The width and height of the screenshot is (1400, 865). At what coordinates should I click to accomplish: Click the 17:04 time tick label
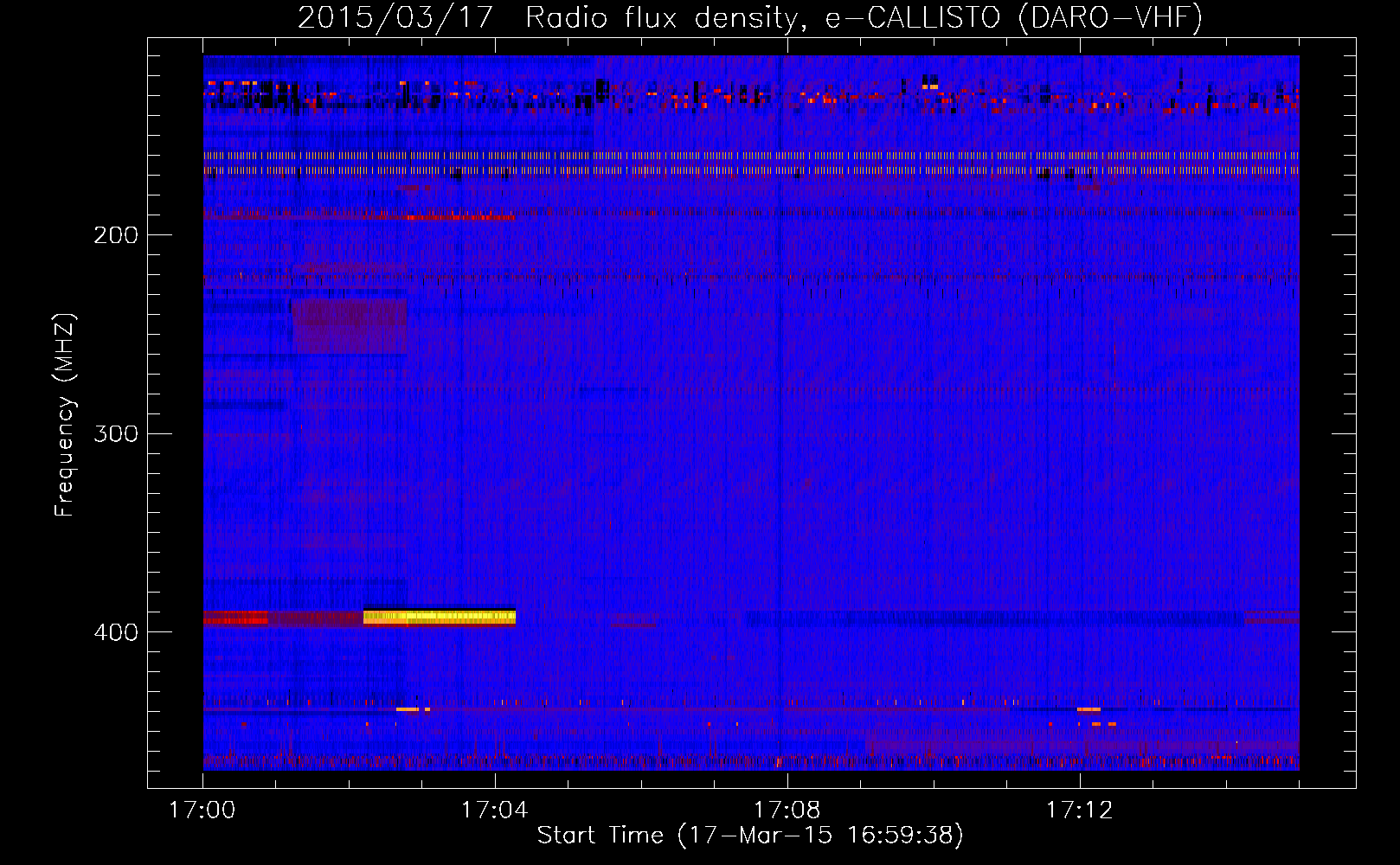point(495,811)
